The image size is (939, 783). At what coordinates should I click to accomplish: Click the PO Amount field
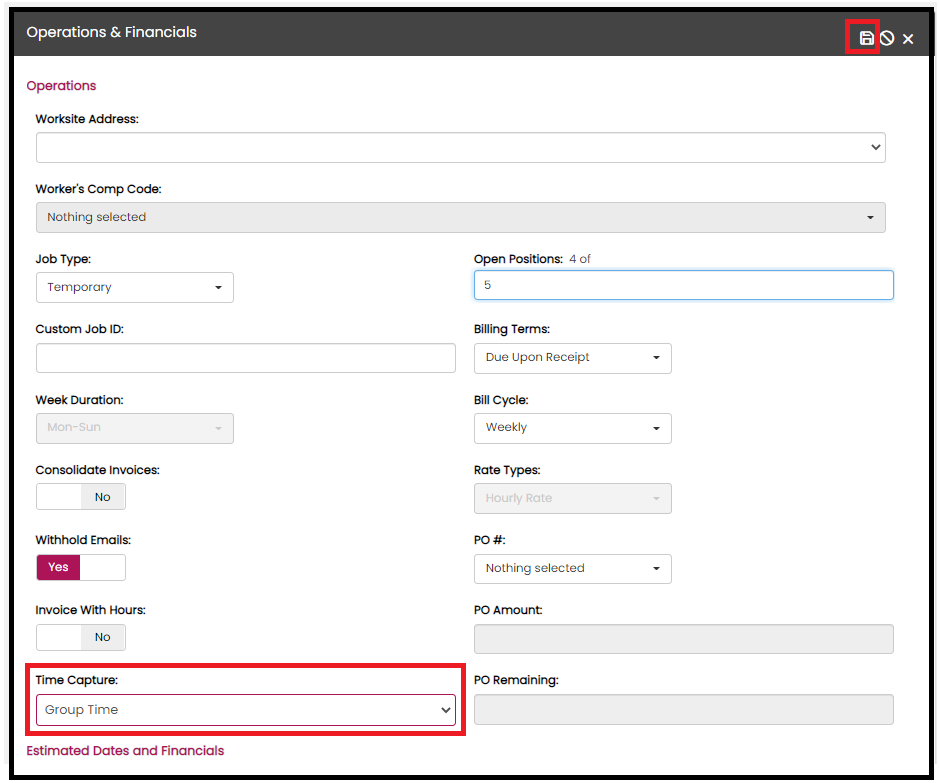(683, 639)
